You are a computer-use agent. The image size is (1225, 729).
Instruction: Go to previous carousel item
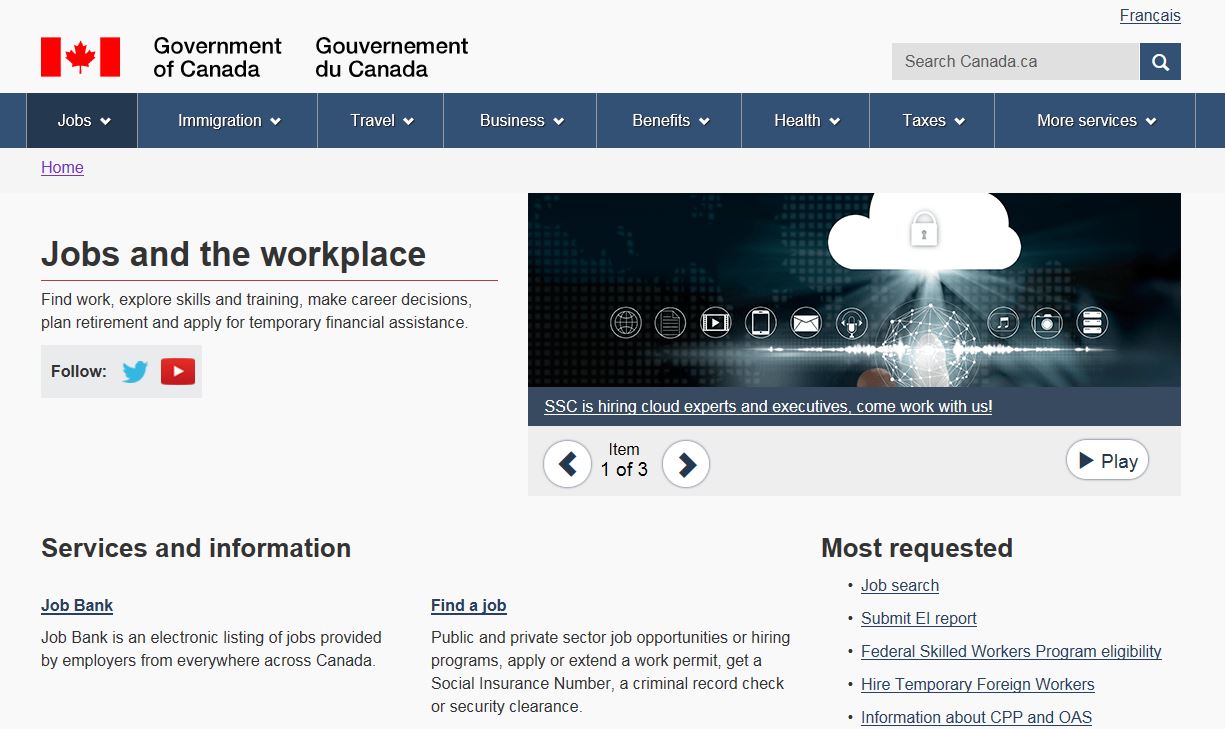567,464
